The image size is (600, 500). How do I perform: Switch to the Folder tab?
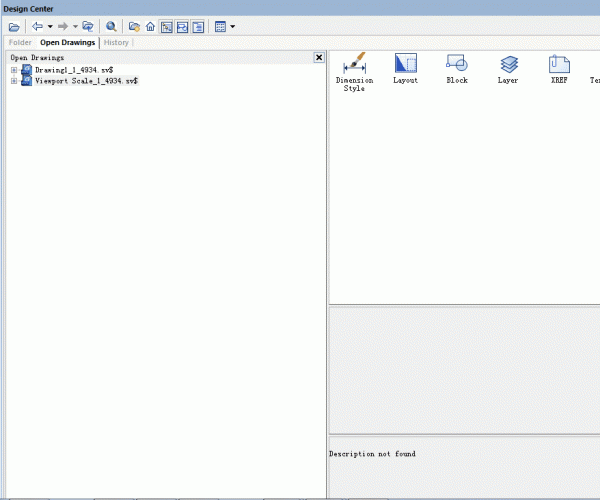(x=20, y=42)
